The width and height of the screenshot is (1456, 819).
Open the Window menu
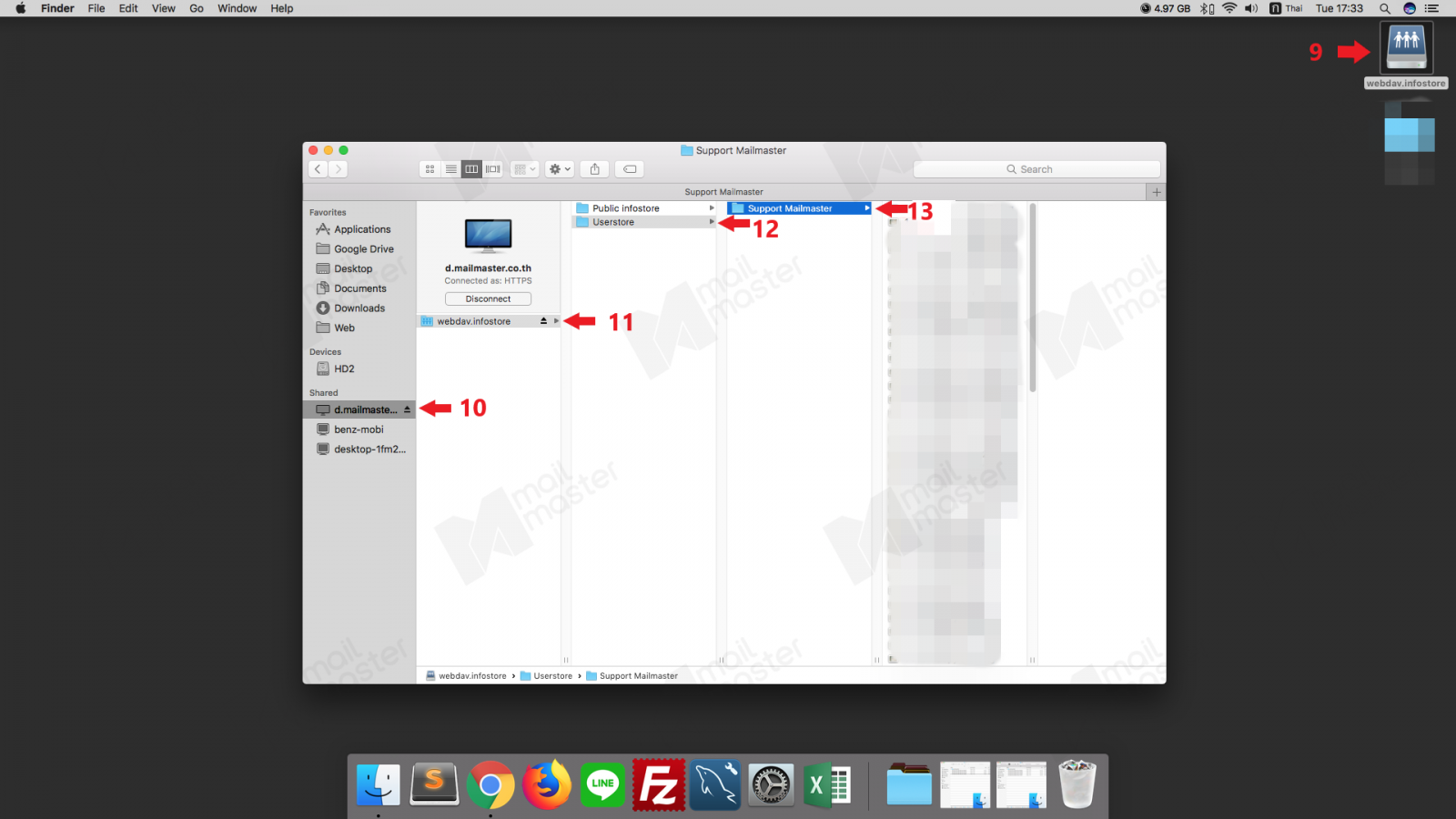point(238,8)
